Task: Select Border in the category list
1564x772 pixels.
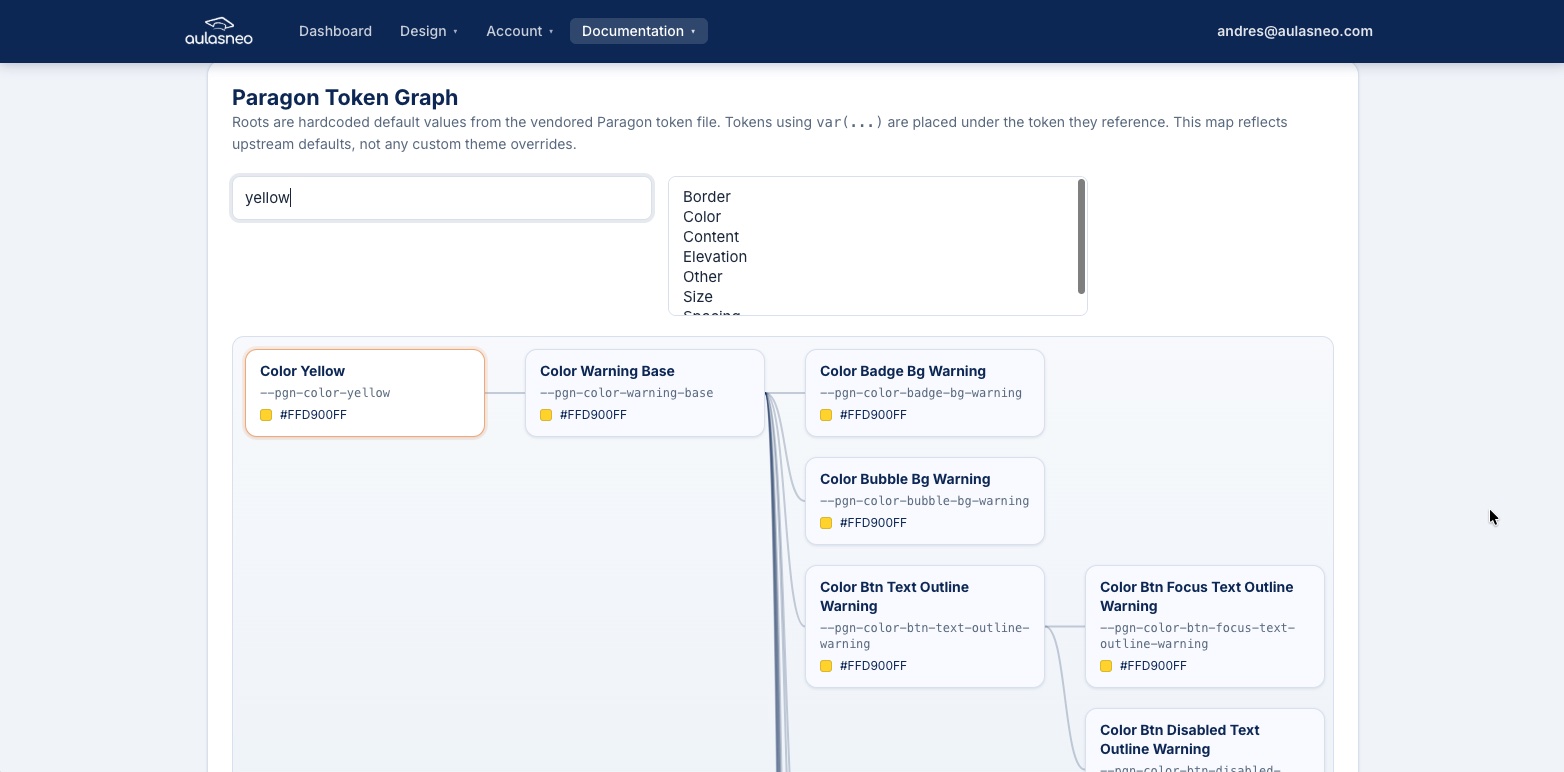Action: pos(707,197)
